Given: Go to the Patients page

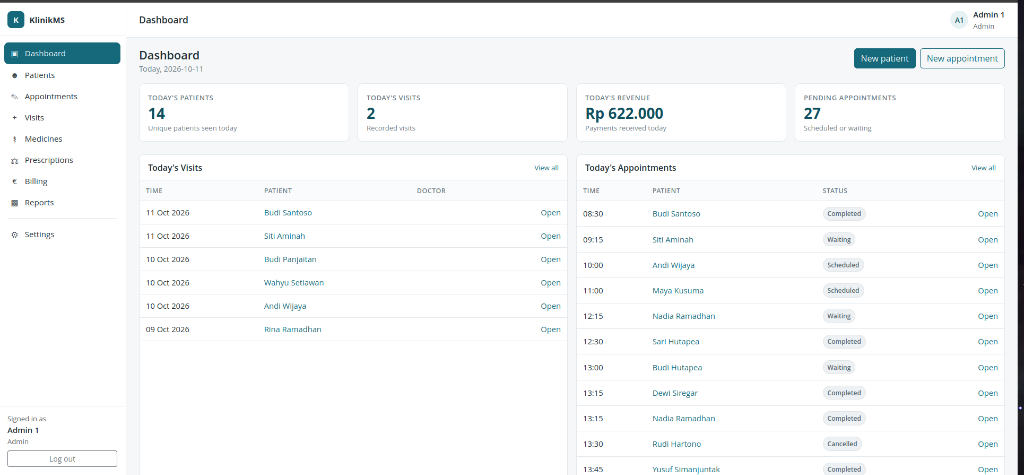Looking at the screenshot, I should pyautogui.click(x=62, y=75).
